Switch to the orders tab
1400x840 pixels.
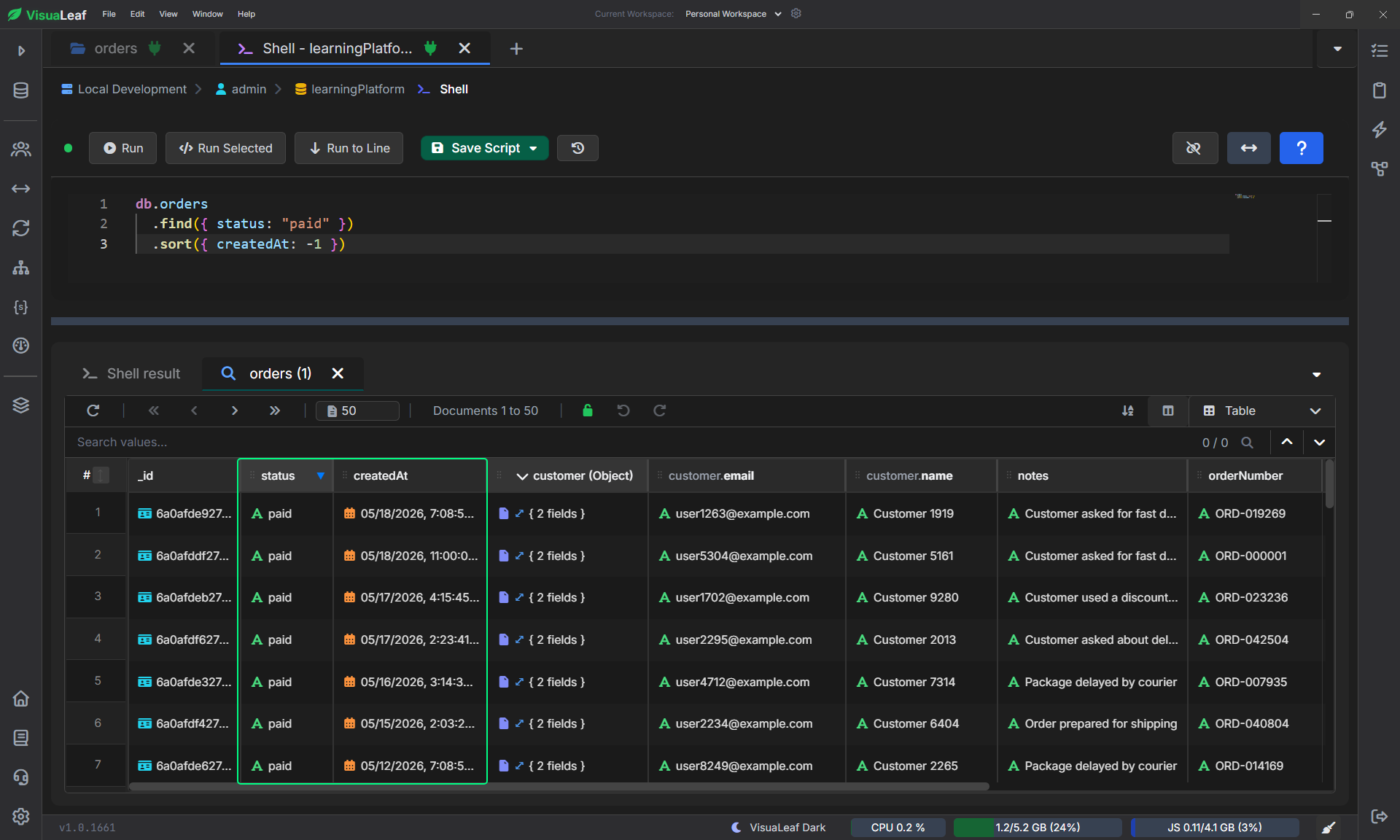pyautogui.click(x=115, y=49)
